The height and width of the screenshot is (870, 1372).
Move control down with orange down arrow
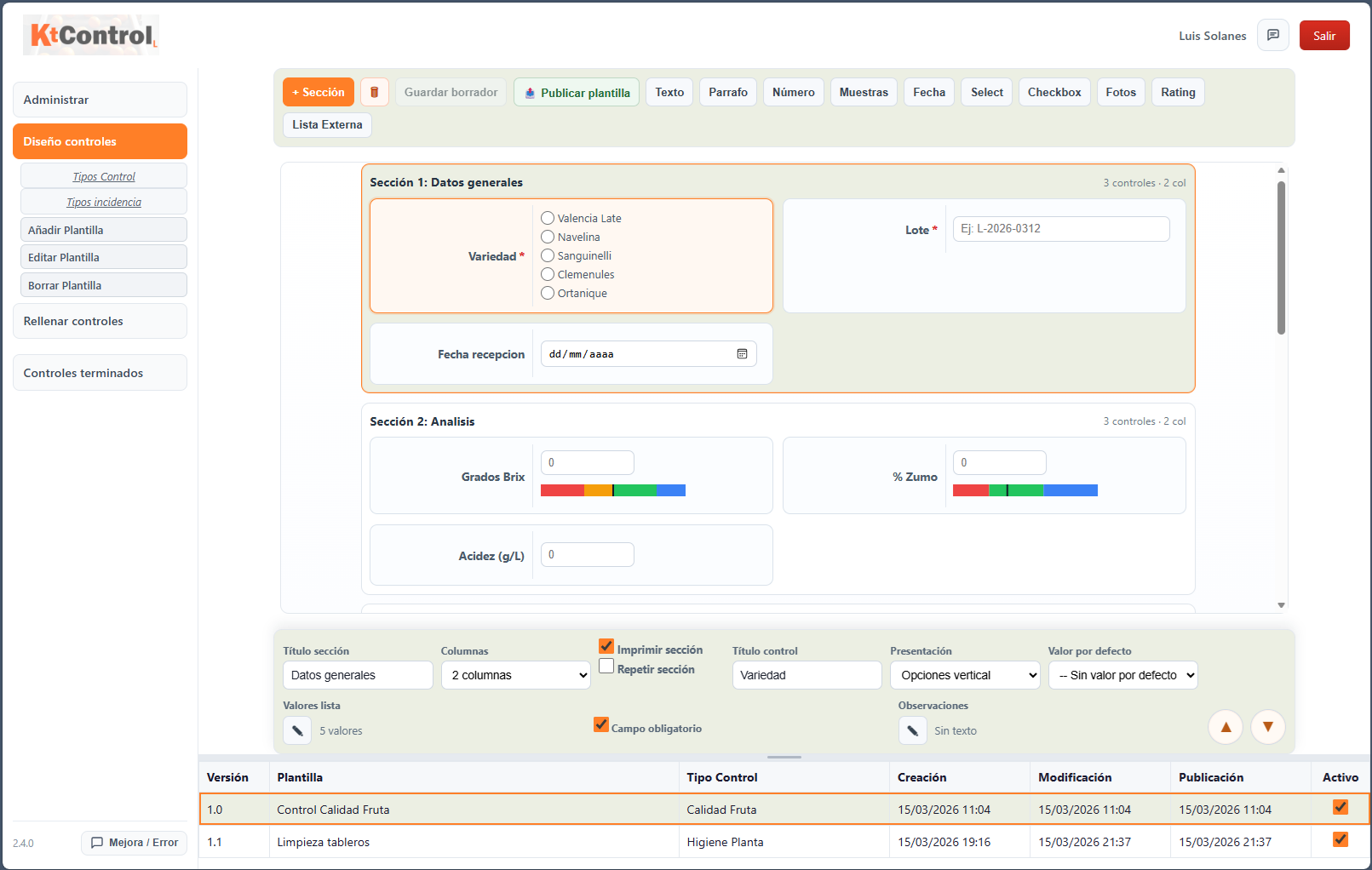[x=1267, y=727]
